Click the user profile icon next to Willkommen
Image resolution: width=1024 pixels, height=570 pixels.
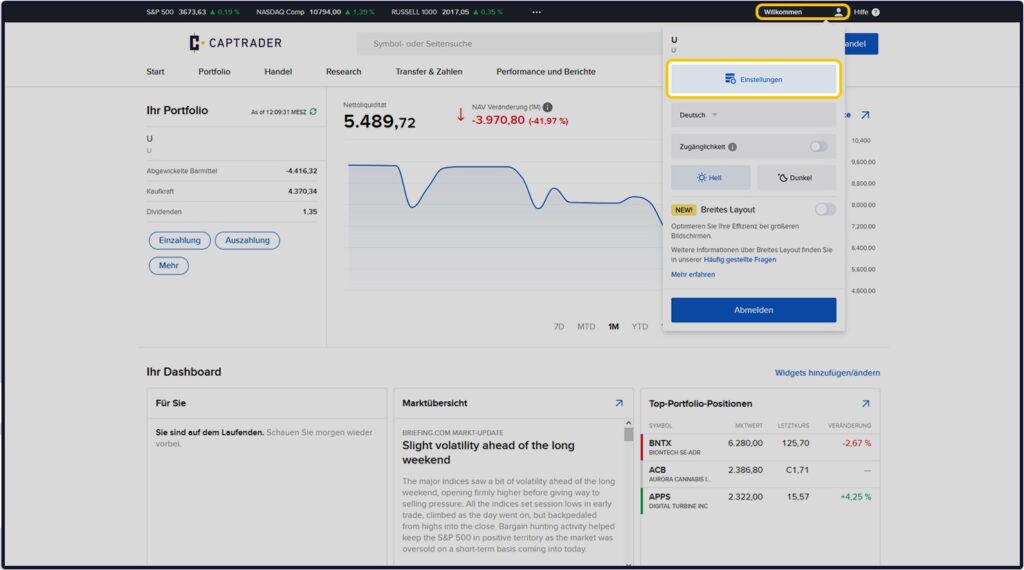coord(838,12)
